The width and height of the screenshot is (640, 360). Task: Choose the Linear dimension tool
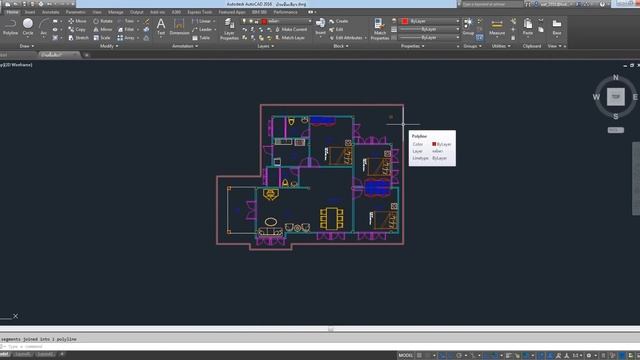(x=201, y=21)
